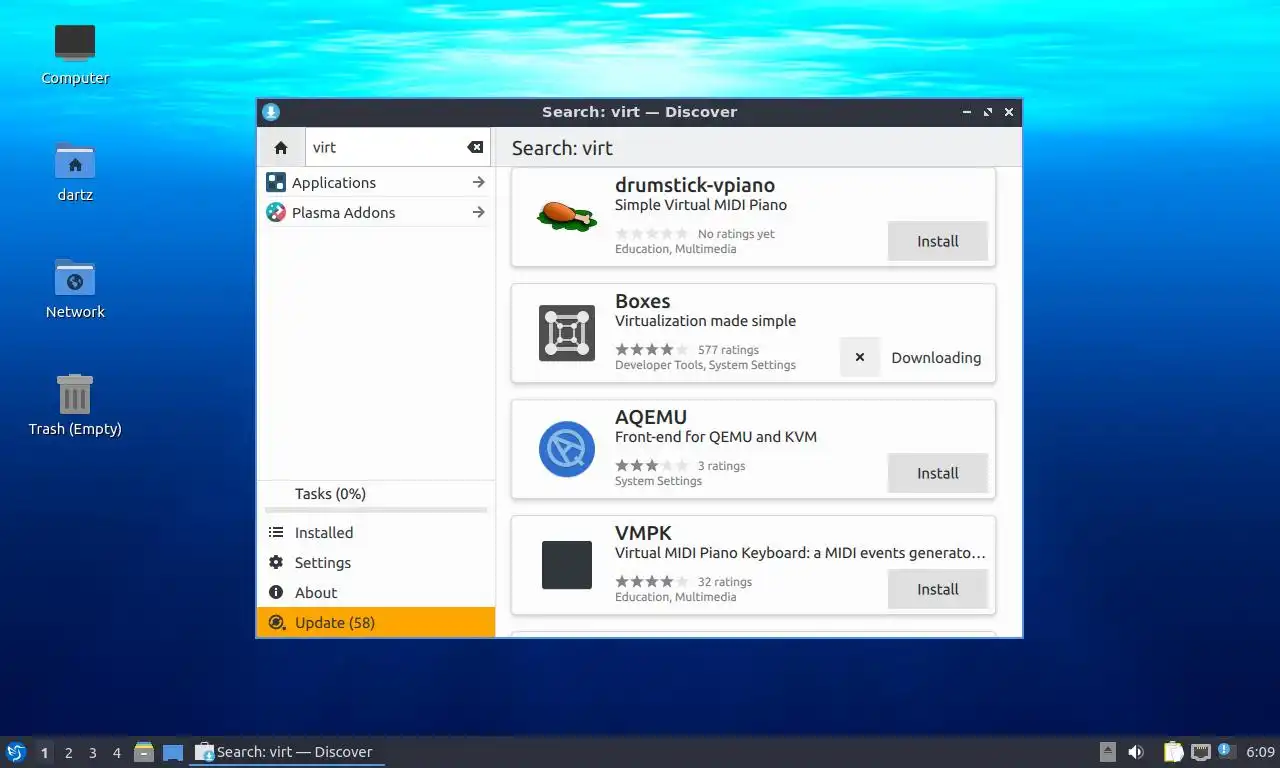Click the VMPK 32 ratings stars
1280x768 pixels.
coord(652,582)
